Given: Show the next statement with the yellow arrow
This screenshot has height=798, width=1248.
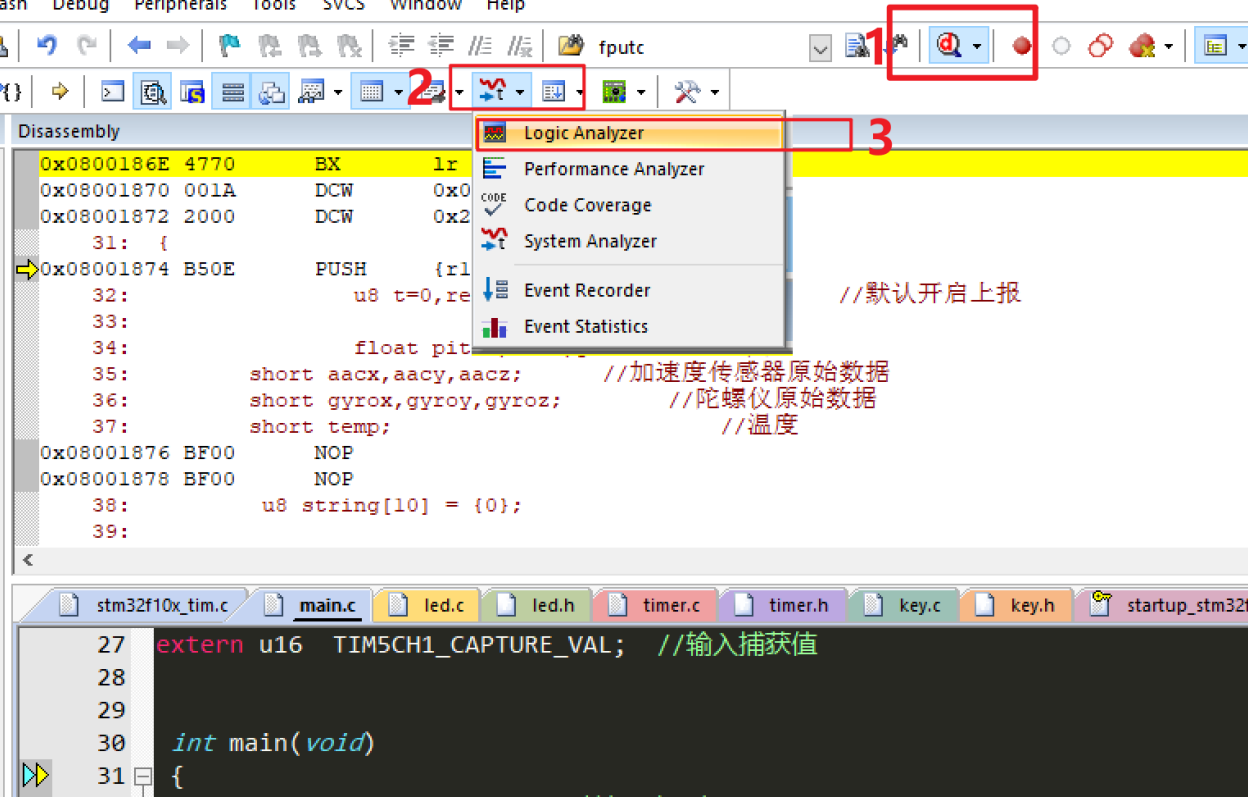Looking at the screenshot, I should (60, 92).
